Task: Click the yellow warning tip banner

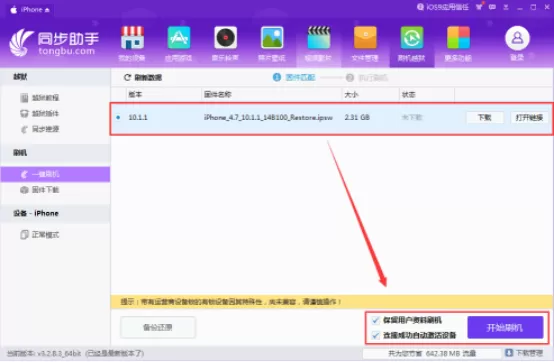Action: [x=332, y=302]
